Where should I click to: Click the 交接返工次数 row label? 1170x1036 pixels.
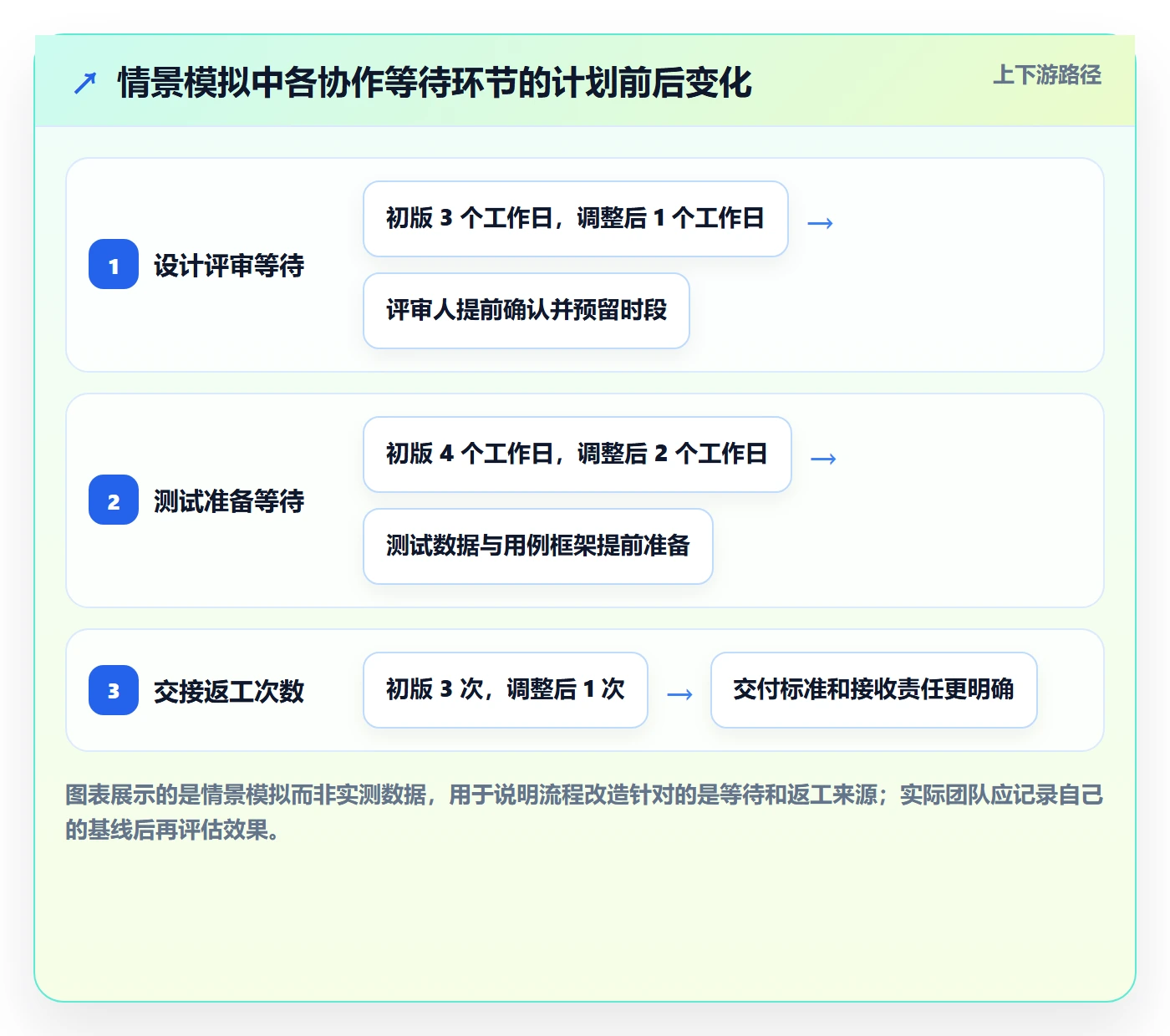(x=229, y=692)
